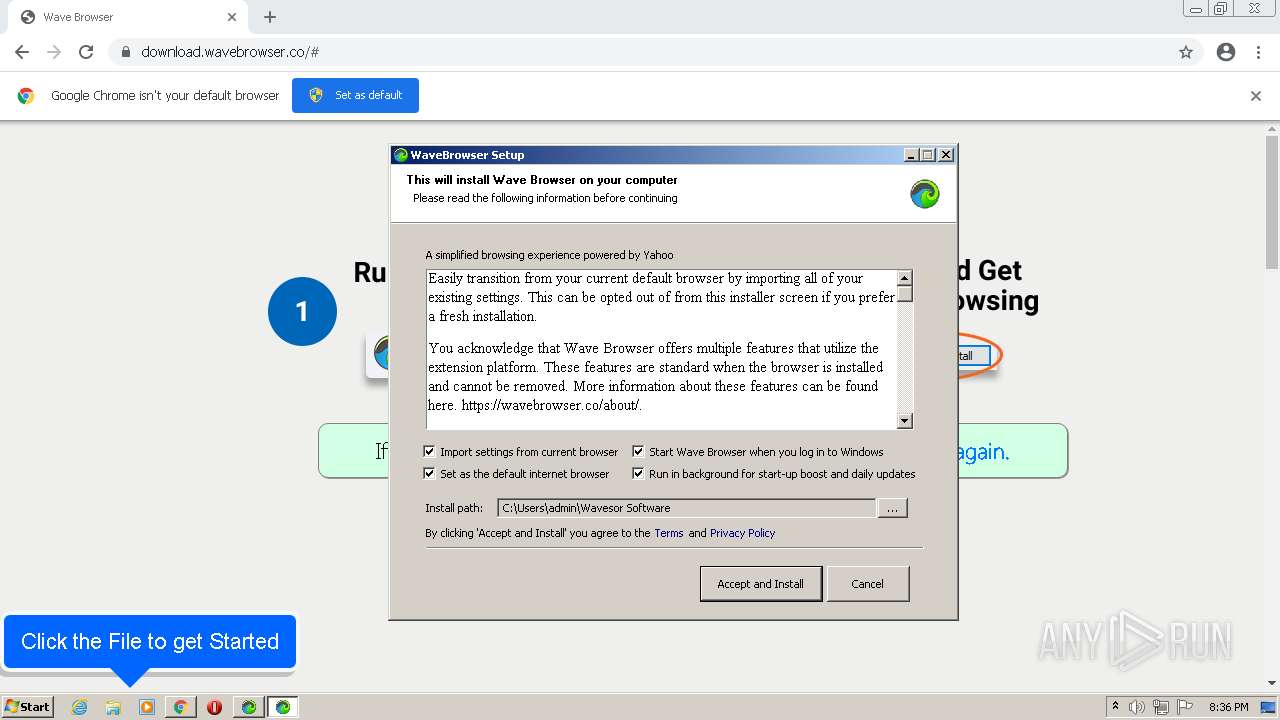The image size is (1280, 720).
Task: Show hidden system tray icons
Action: pyautogui.click(x=1115, y=707)
